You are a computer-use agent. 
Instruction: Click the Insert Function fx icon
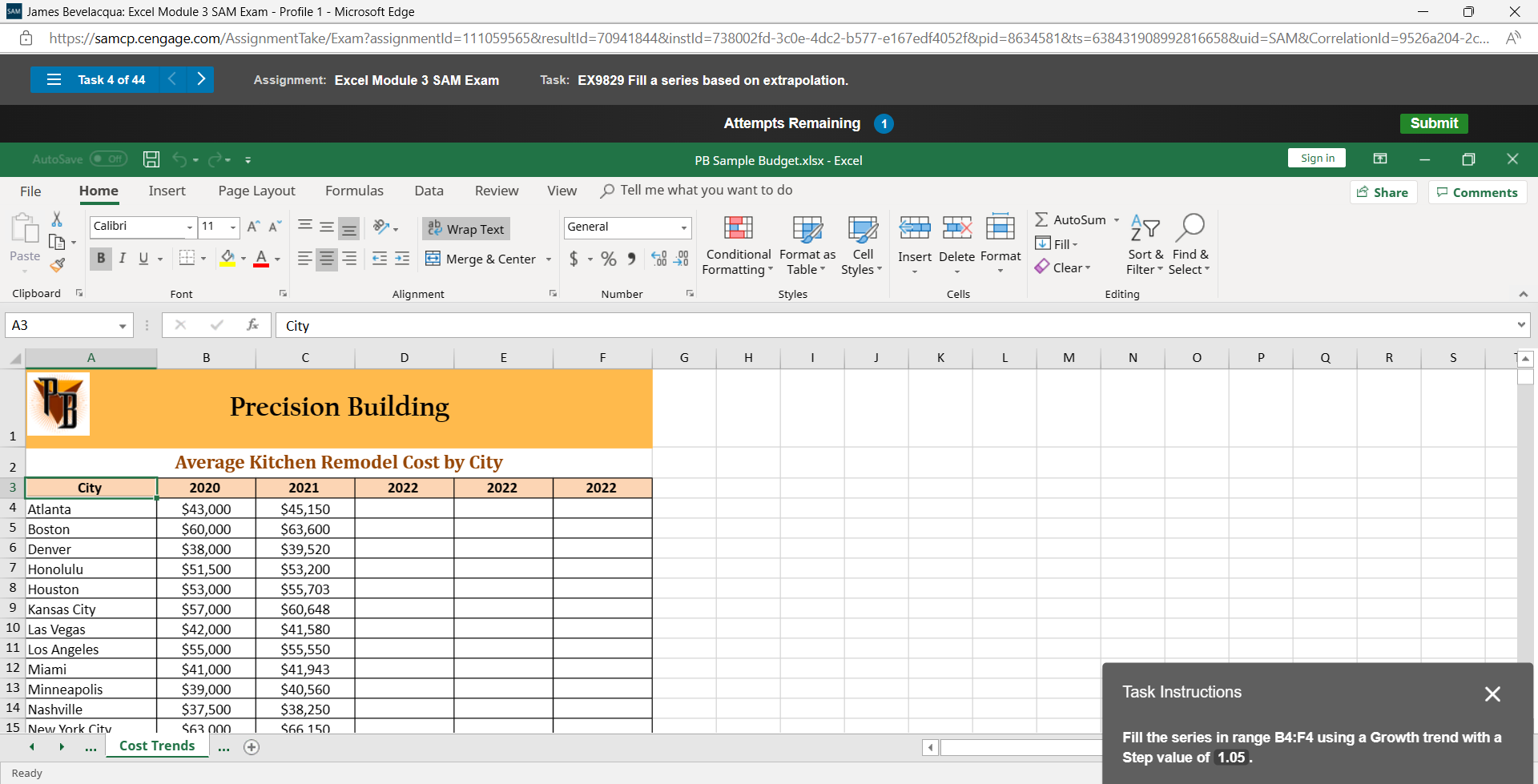252,325
